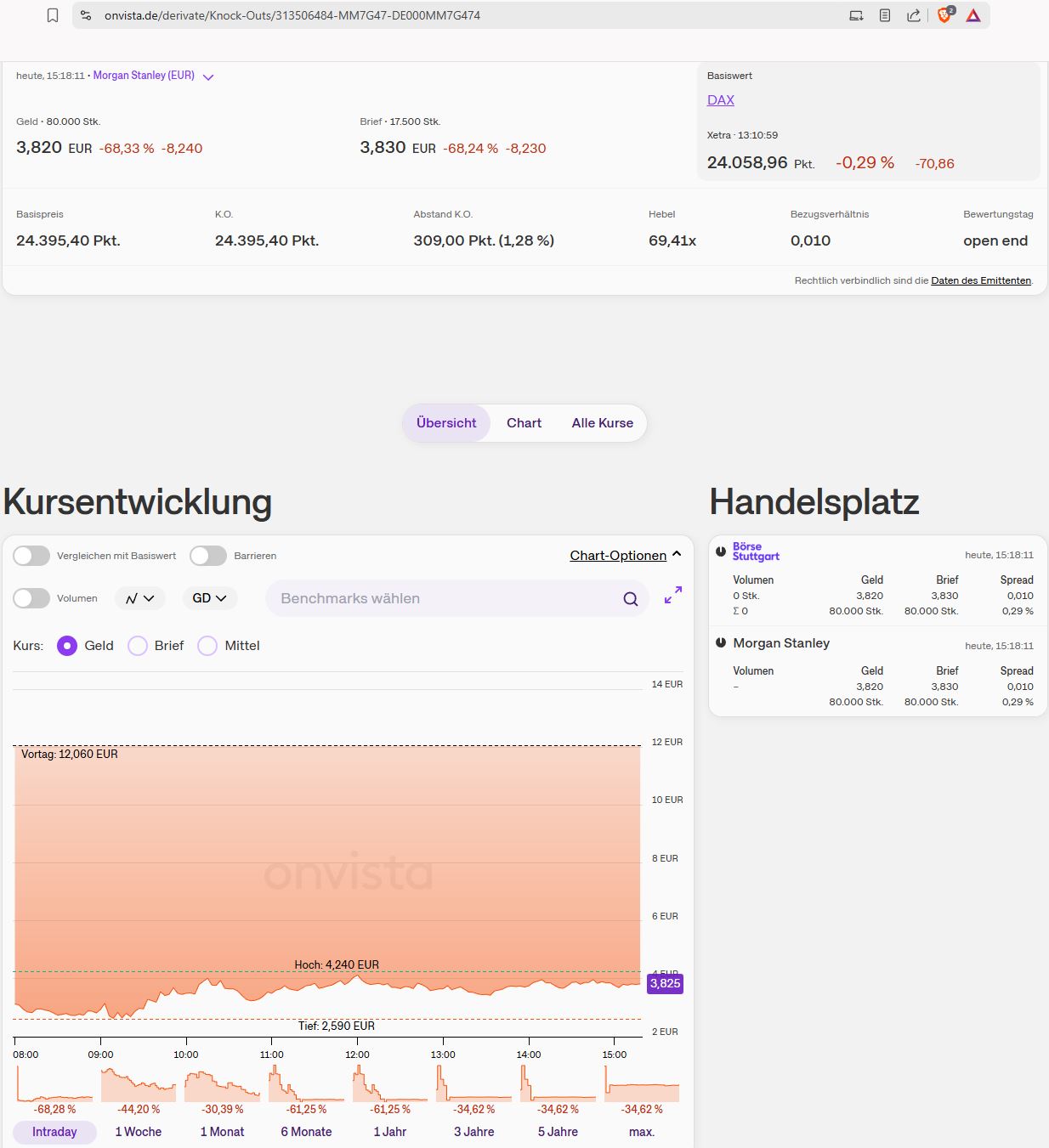Open the DAX Basiswert link
The width and height of the screenshot is (1049, 1148).
tap(720, 100)
